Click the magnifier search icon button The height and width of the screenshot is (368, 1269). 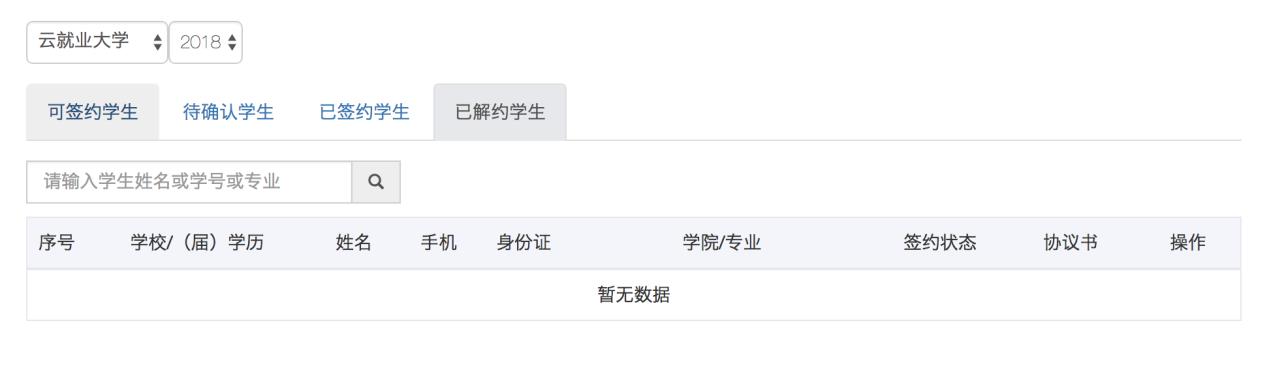click(377, 182)
